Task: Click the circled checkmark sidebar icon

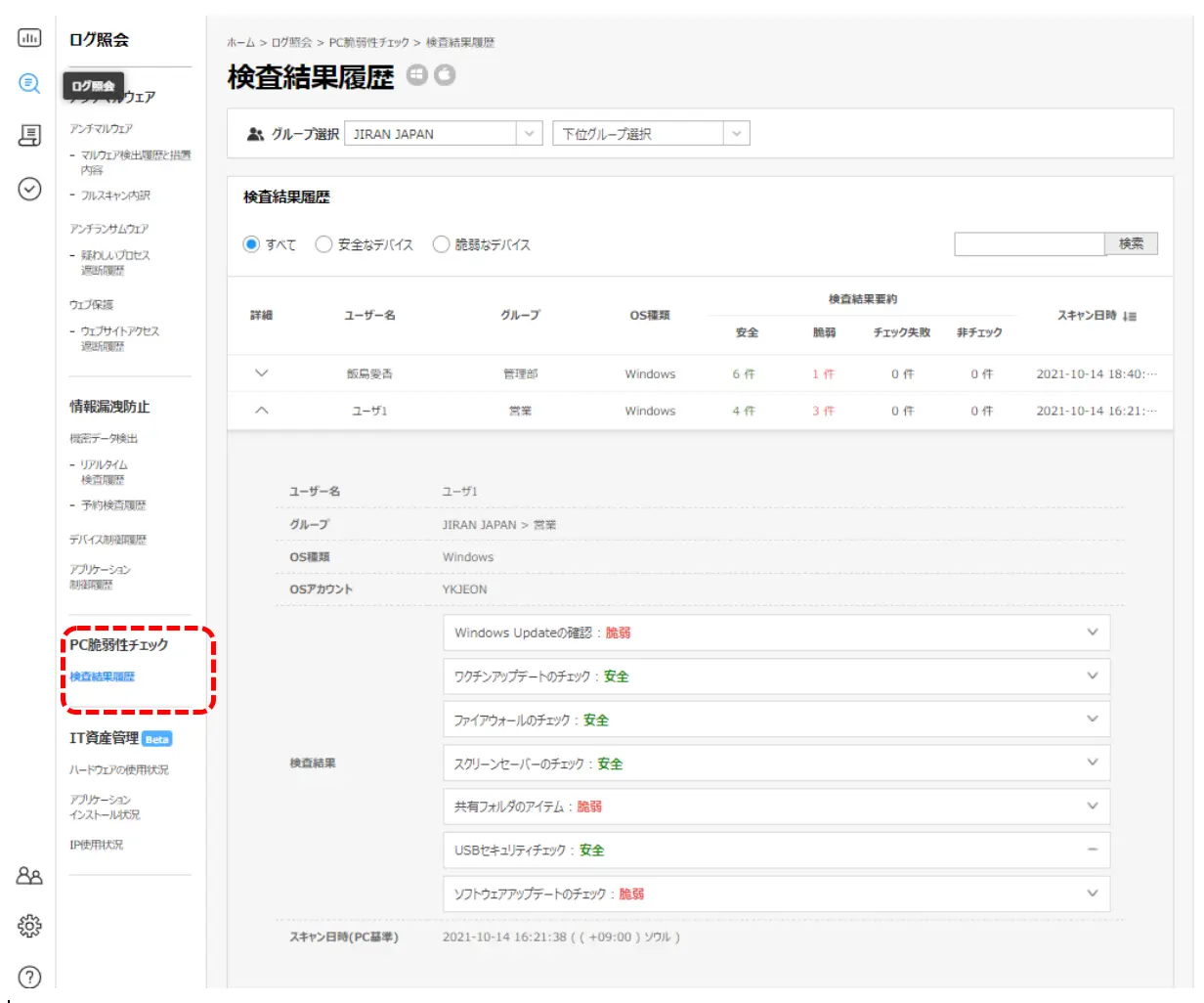Action: pyautogui.click(x=29, y=189)
